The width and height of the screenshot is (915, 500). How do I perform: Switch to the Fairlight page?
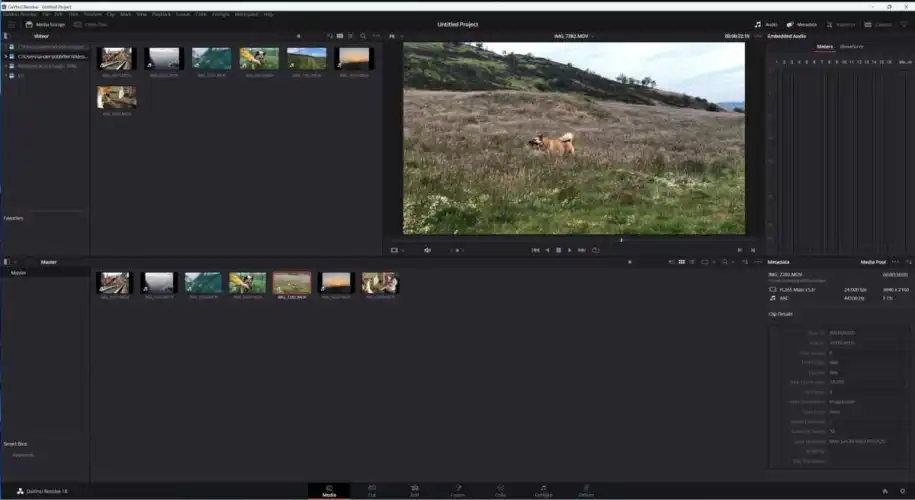pos(543,490)
